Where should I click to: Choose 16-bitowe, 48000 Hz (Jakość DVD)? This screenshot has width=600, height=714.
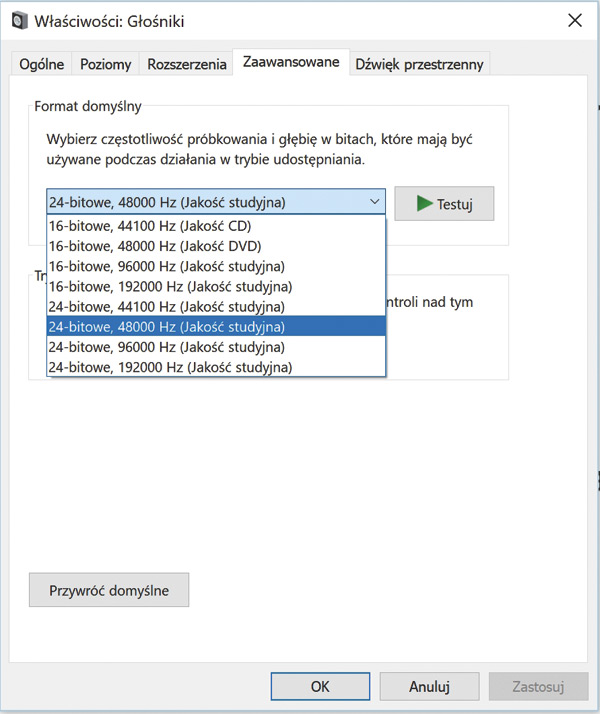[x=216, y=246]
